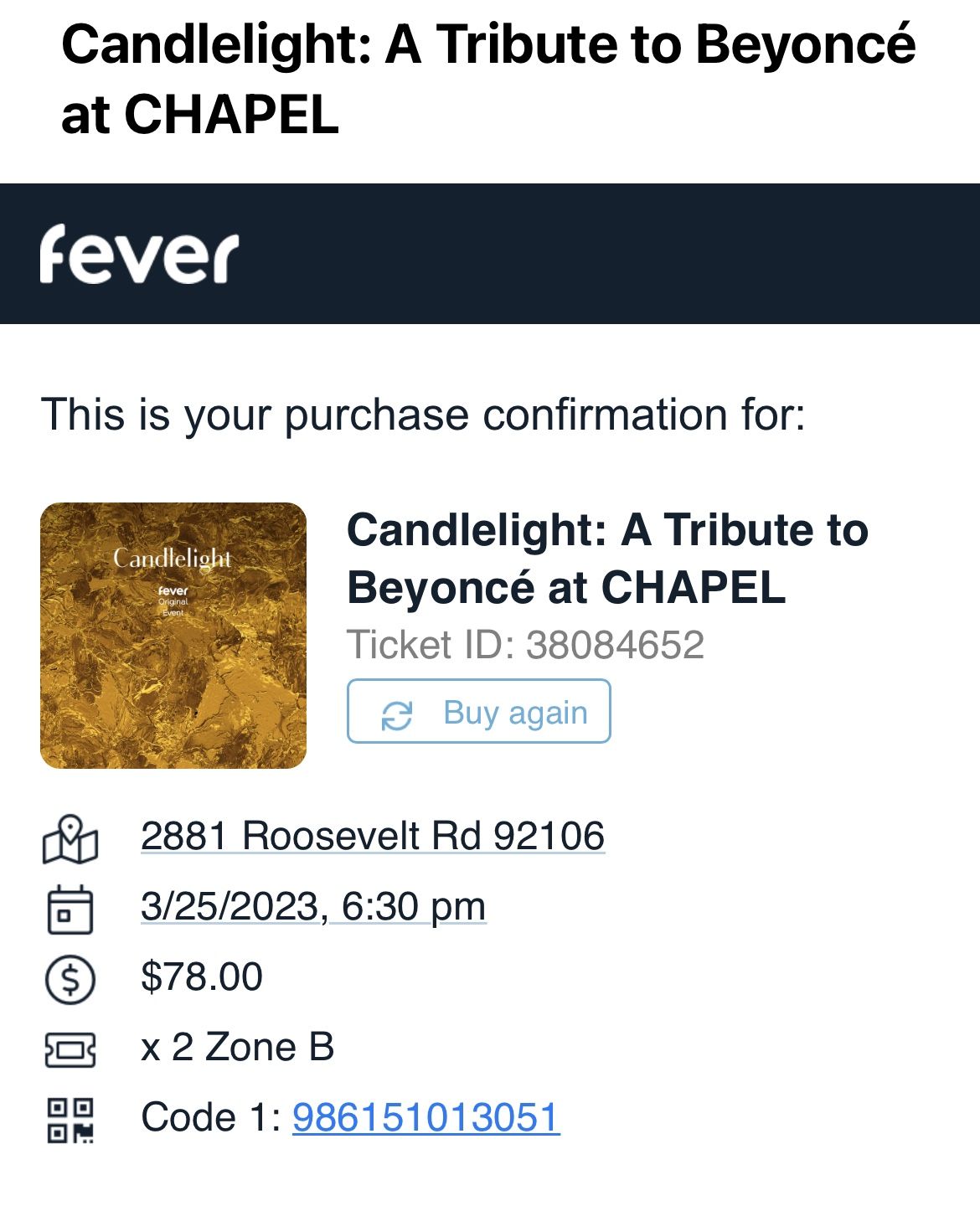Click the bold event title beside the thumbnail
This screenshot has width=980, height=1211.
(x=606, y=558)
